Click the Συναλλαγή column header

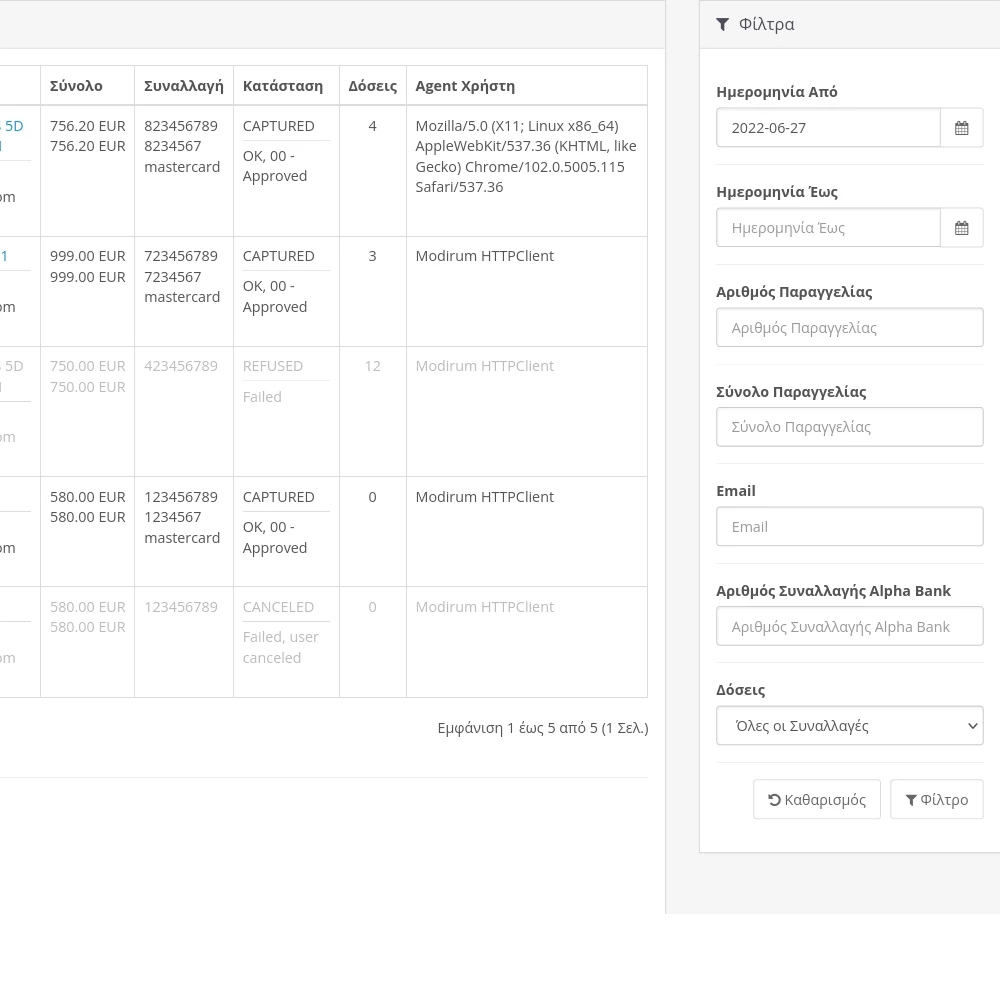(x=183, y=86)
